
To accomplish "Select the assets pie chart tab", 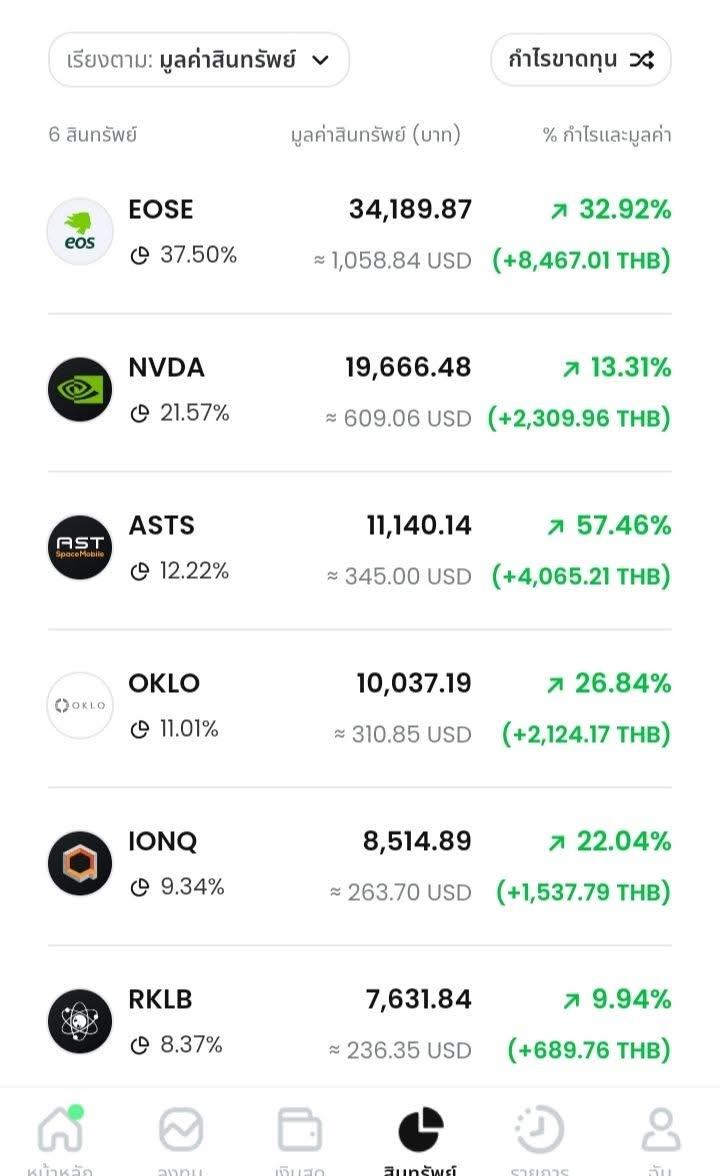I will coord(420,1130).
